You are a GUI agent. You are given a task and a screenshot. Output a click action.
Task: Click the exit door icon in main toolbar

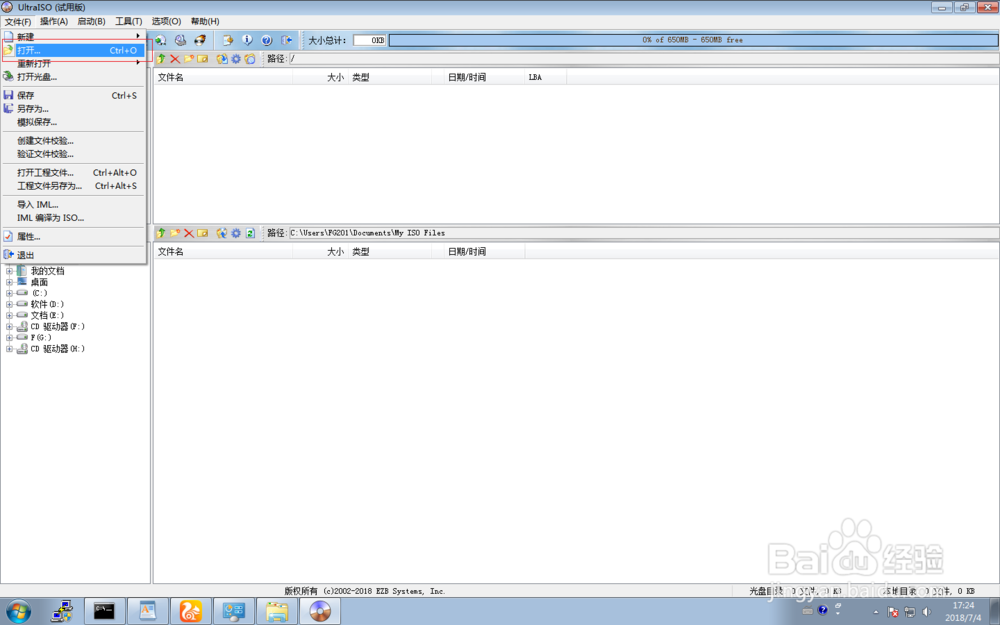pyautogui.click(x=287, y=40)
